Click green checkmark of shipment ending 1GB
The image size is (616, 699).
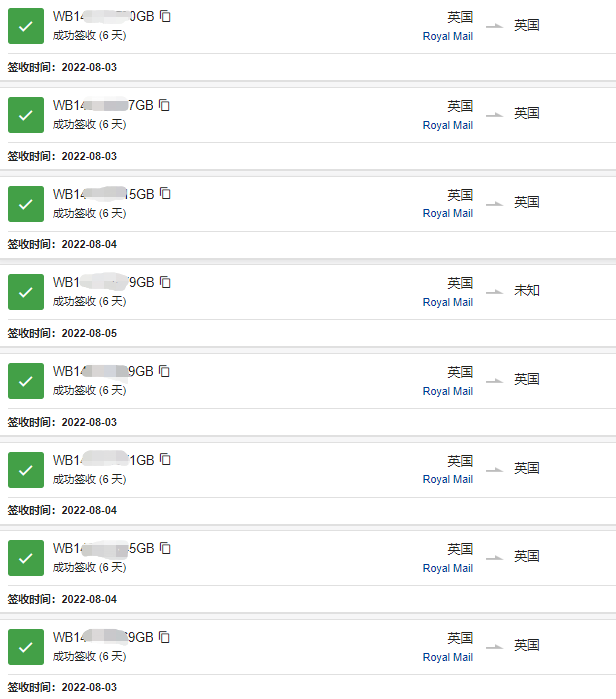(26, 469)
